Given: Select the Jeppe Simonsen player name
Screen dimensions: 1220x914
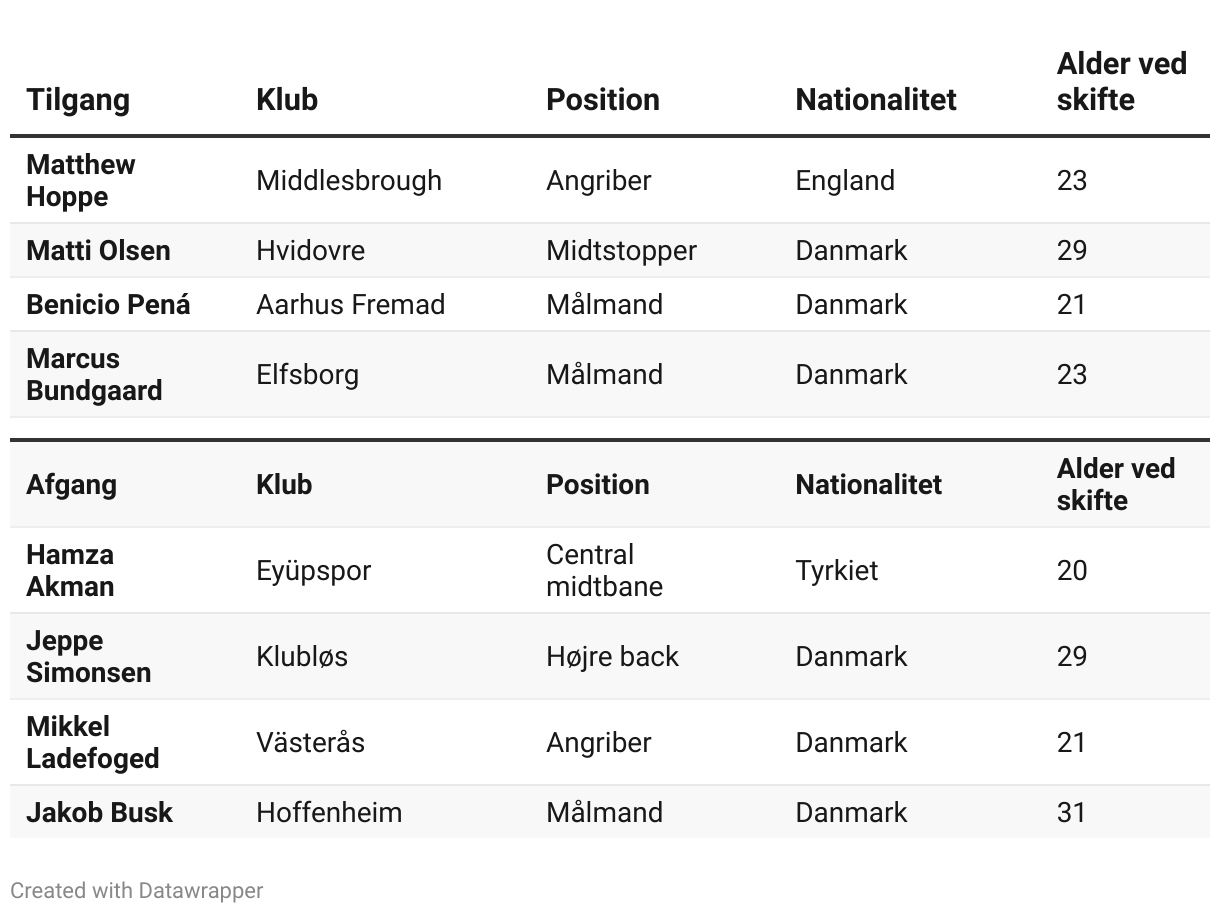Looking at the screenshot, I should click(89, 656).
